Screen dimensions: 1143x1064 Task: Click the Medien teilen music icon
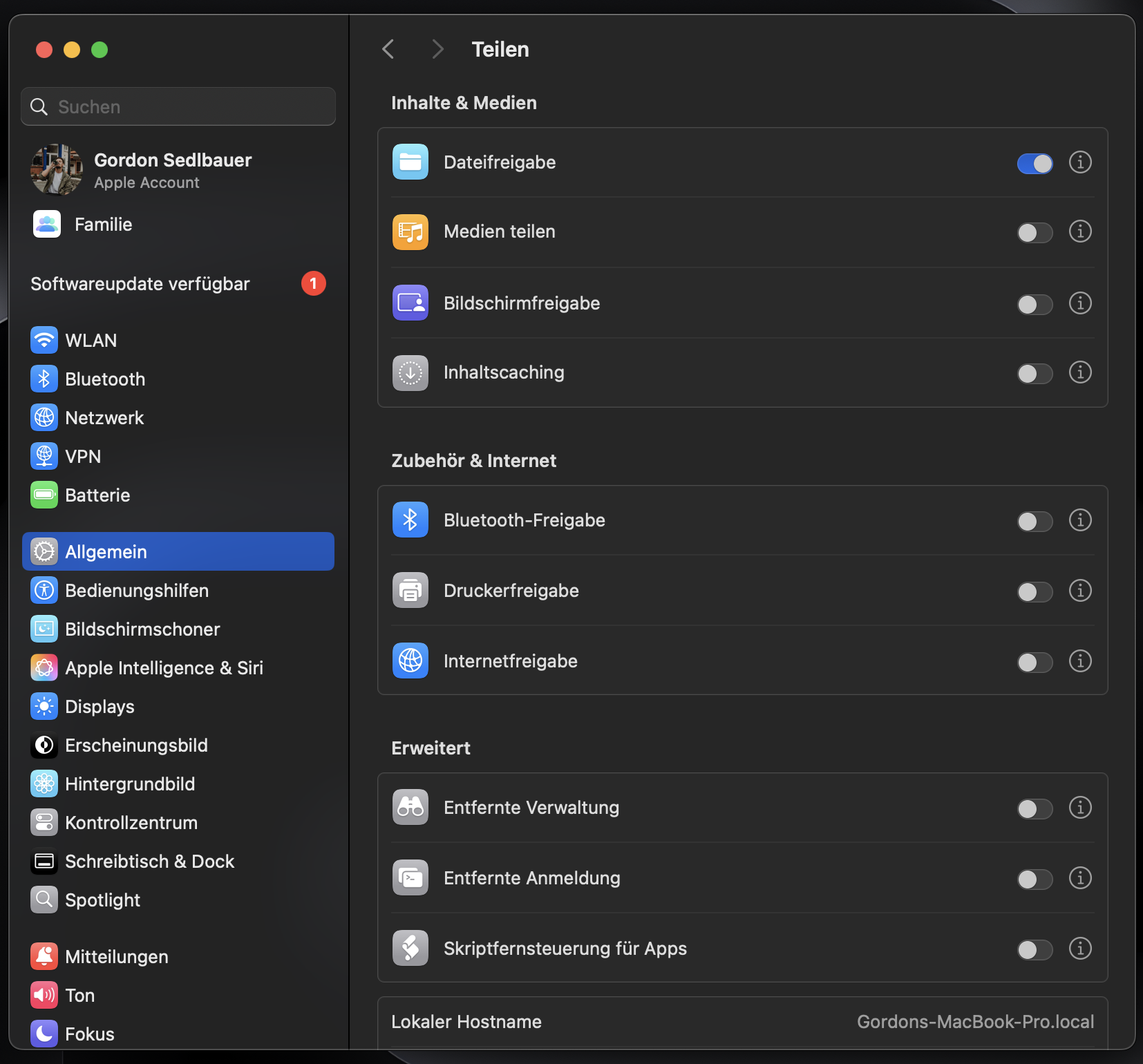point(410,232)
